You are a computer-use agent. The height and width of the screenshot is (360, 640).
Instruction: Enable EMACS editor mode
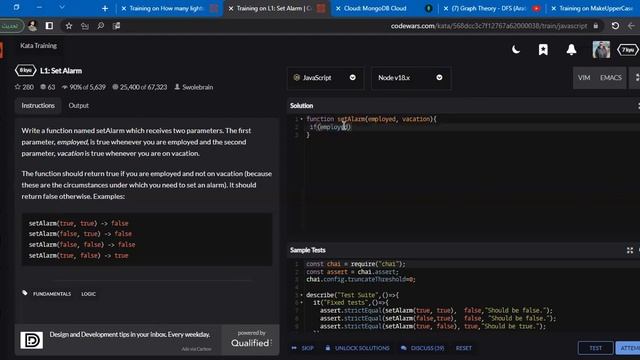(x=611, y=78)
